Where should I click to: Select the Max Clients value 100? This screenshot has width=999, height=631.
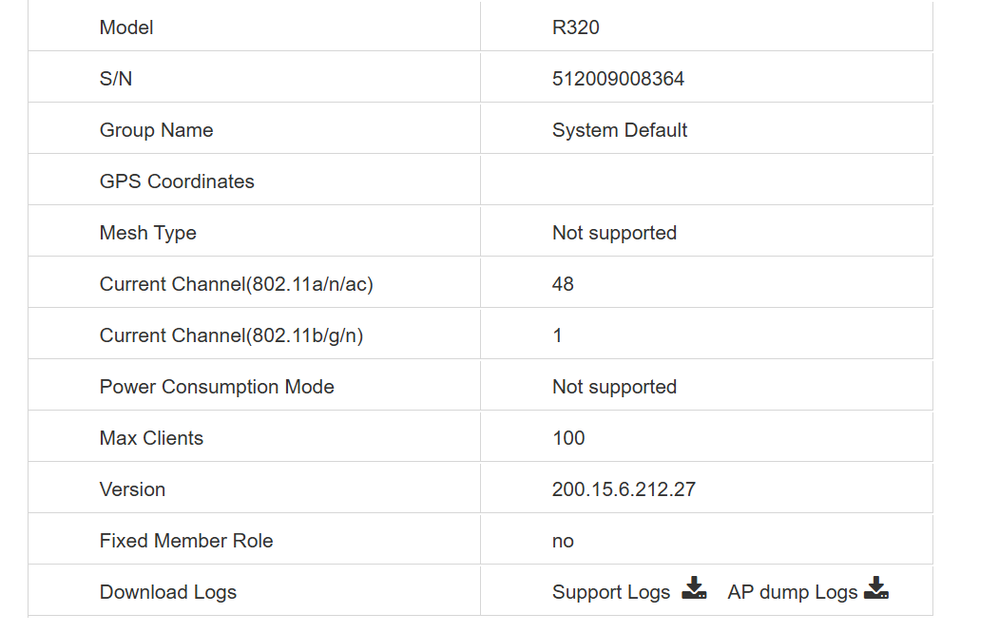pyautogui.click(x=568, y=438)
